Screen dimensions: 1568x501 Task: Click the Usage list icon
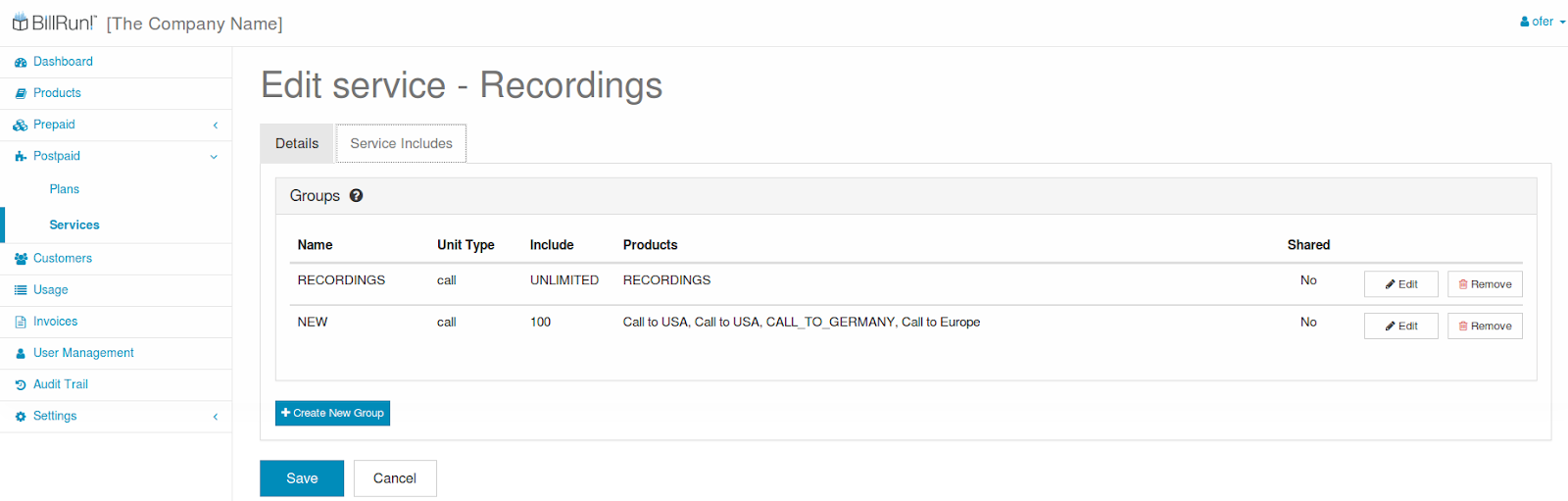21,290
